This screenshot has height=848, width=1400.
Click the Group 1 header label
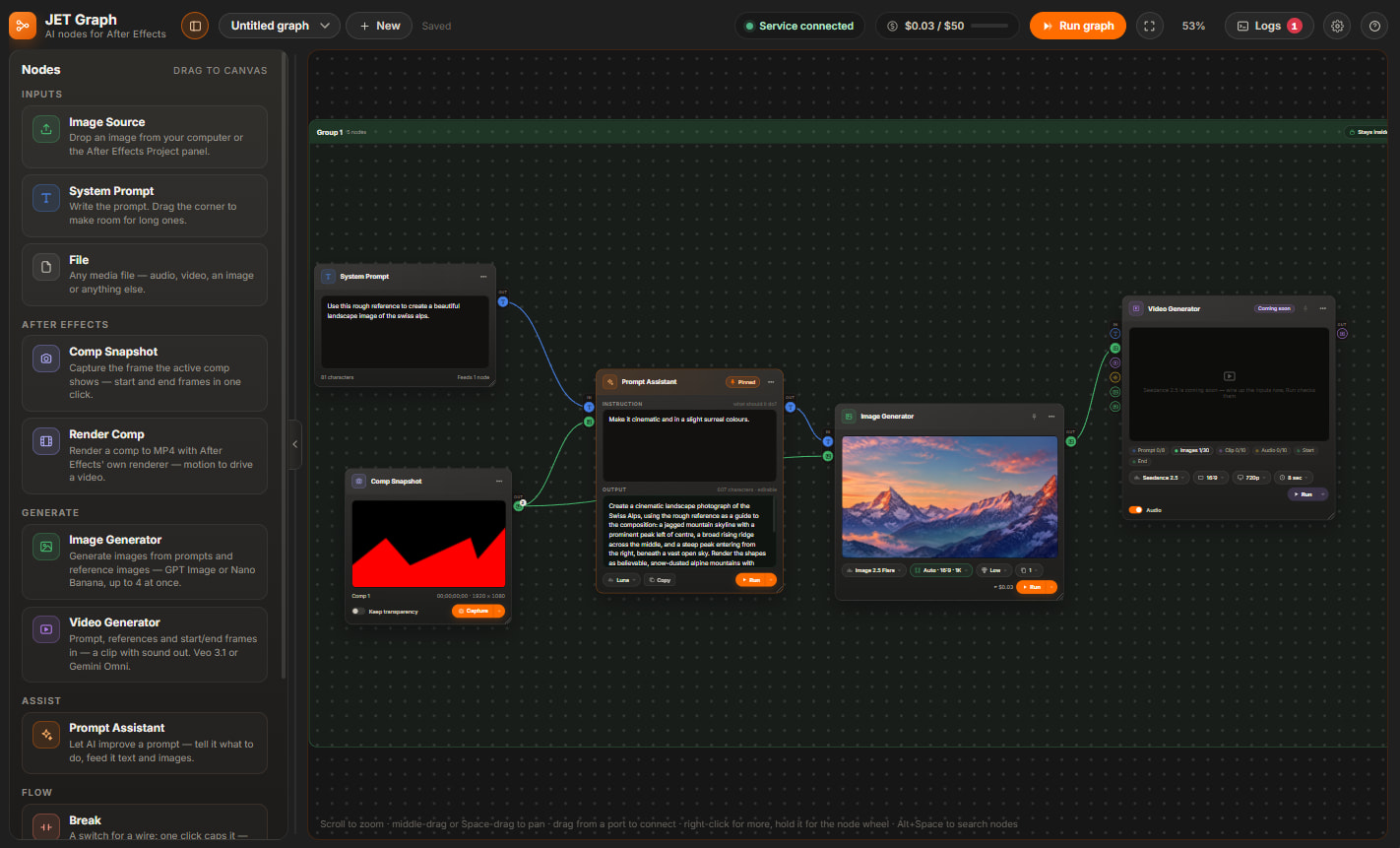[x=329, y=132]
